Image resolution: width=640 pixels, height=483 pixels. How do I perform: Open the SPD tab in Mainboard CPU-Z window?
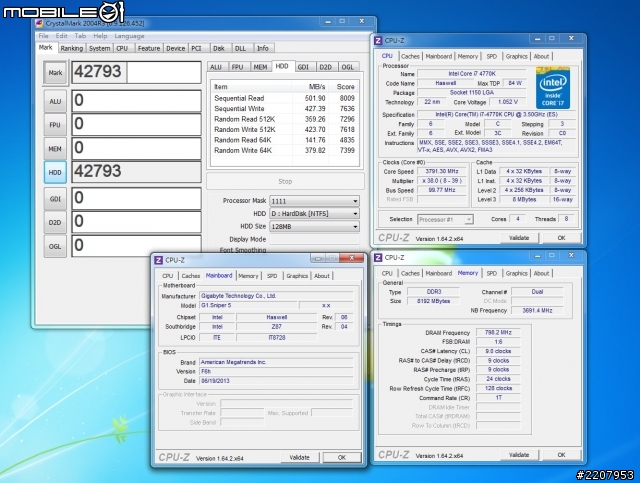tap(272, 276)
